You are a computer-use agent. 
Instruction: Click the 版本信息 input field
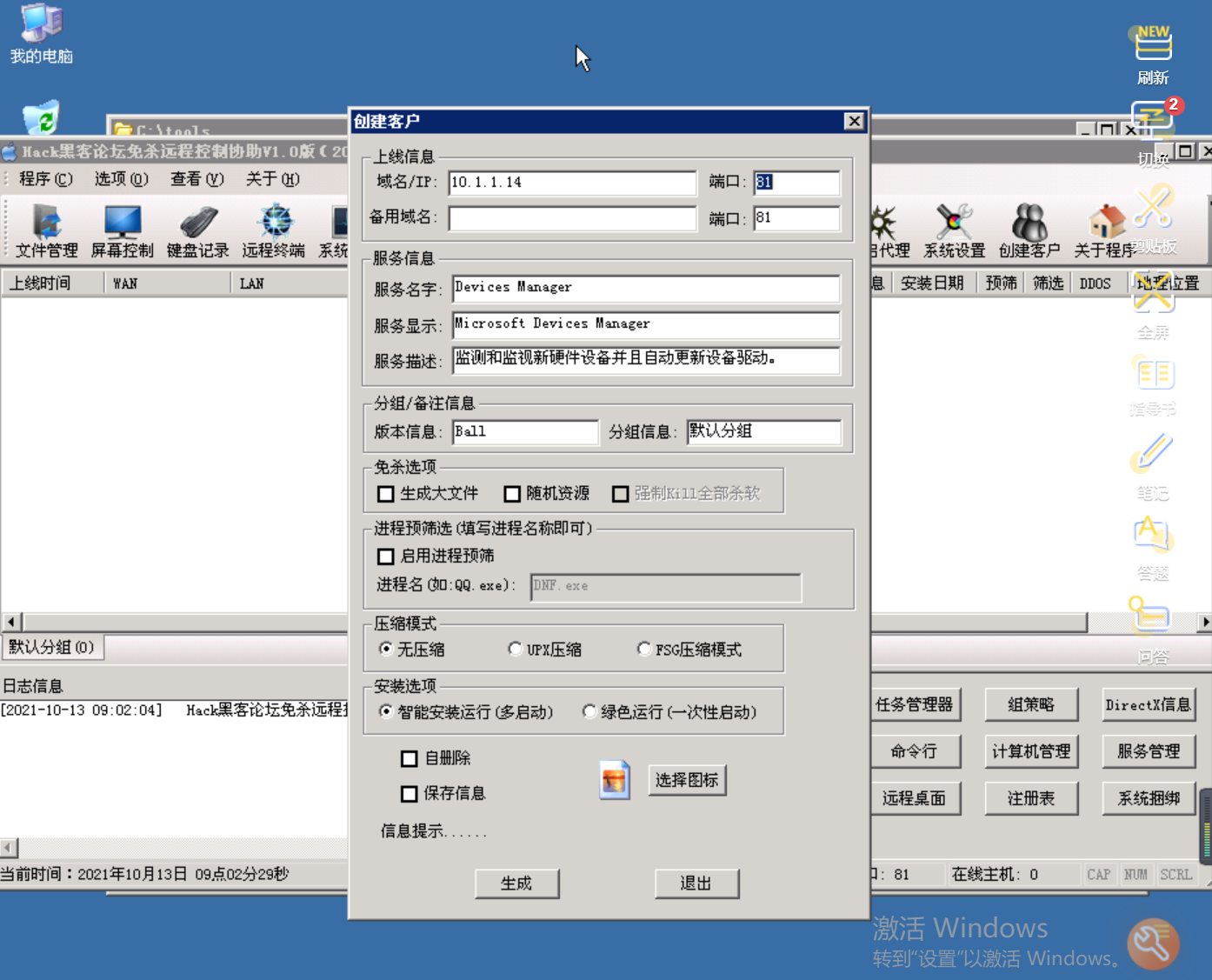[525, 432]
